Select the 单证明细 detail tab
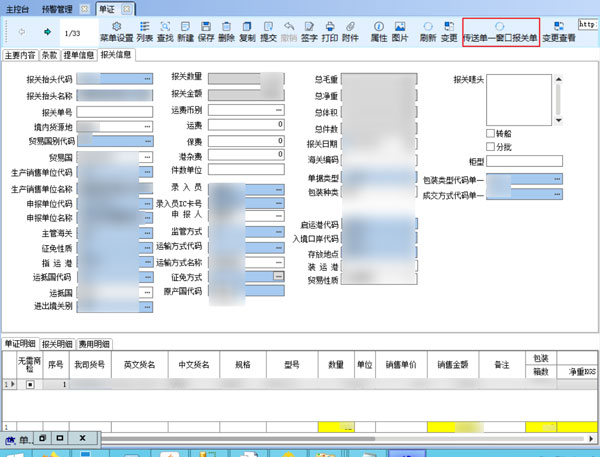The width and height of the screenshot is (600, 457). click(x=20, y=343)
